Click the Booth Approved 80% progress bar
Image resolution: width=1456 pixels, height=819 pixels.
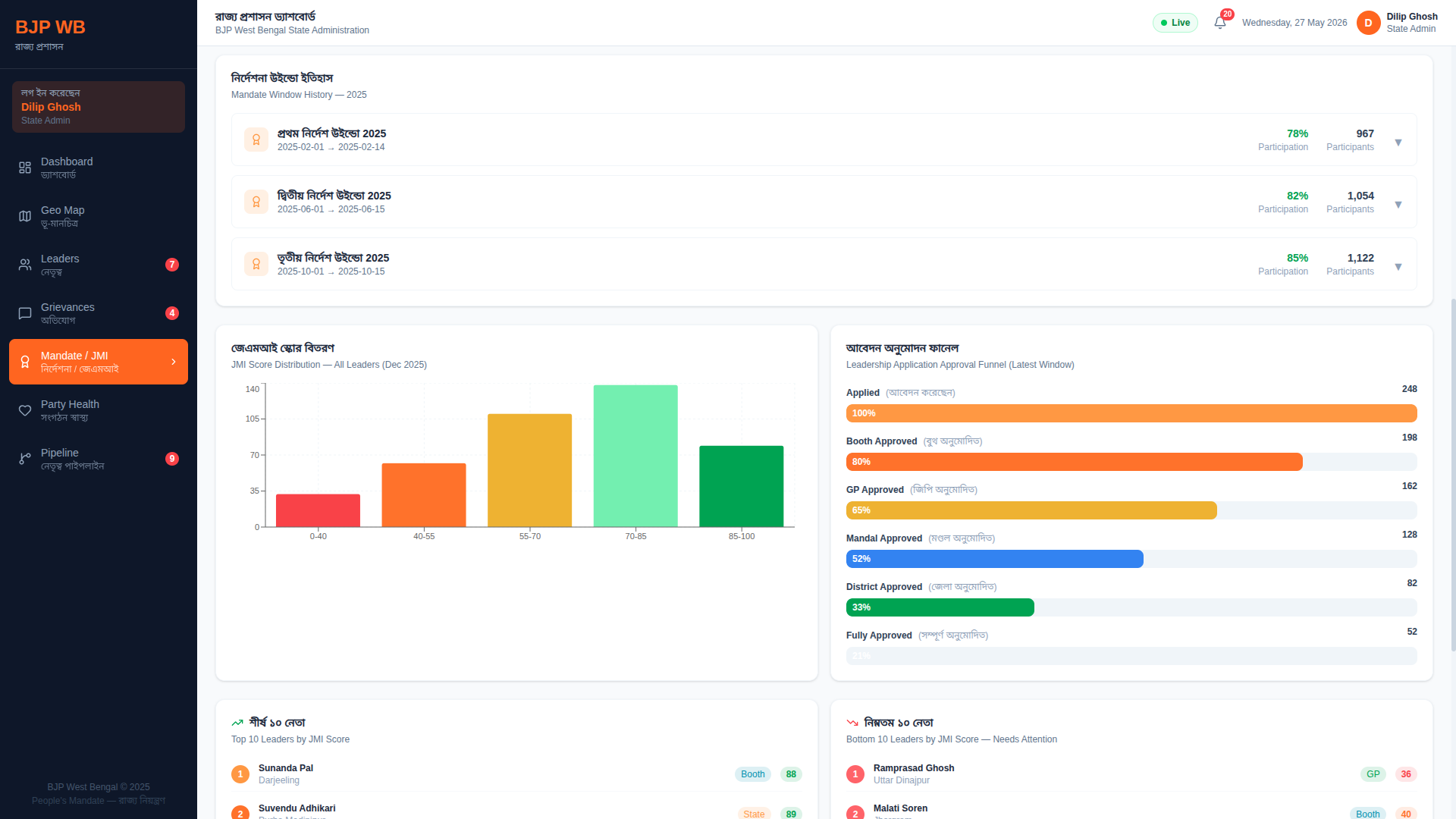point(1075,462)
